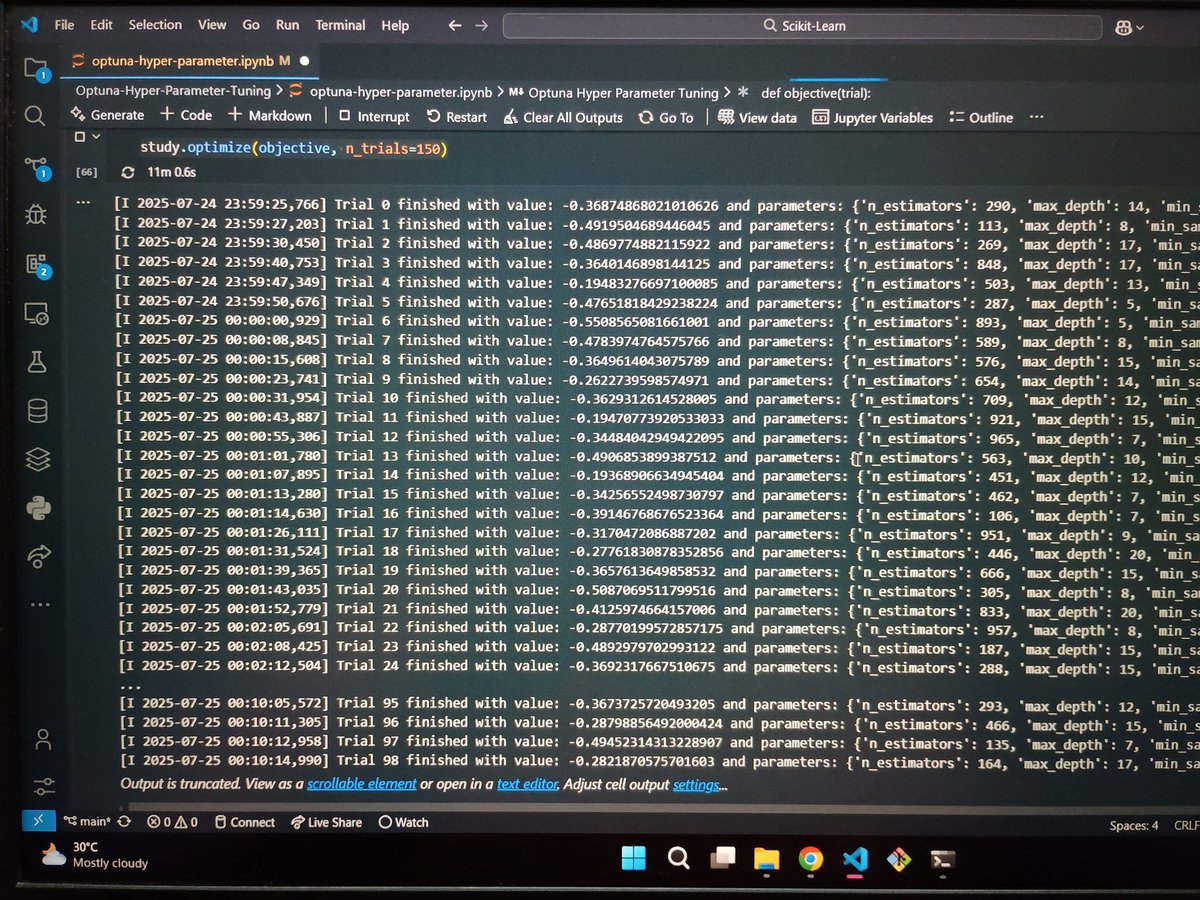
Task: Synchronize changes icon next to main branch
Action: 123,822
